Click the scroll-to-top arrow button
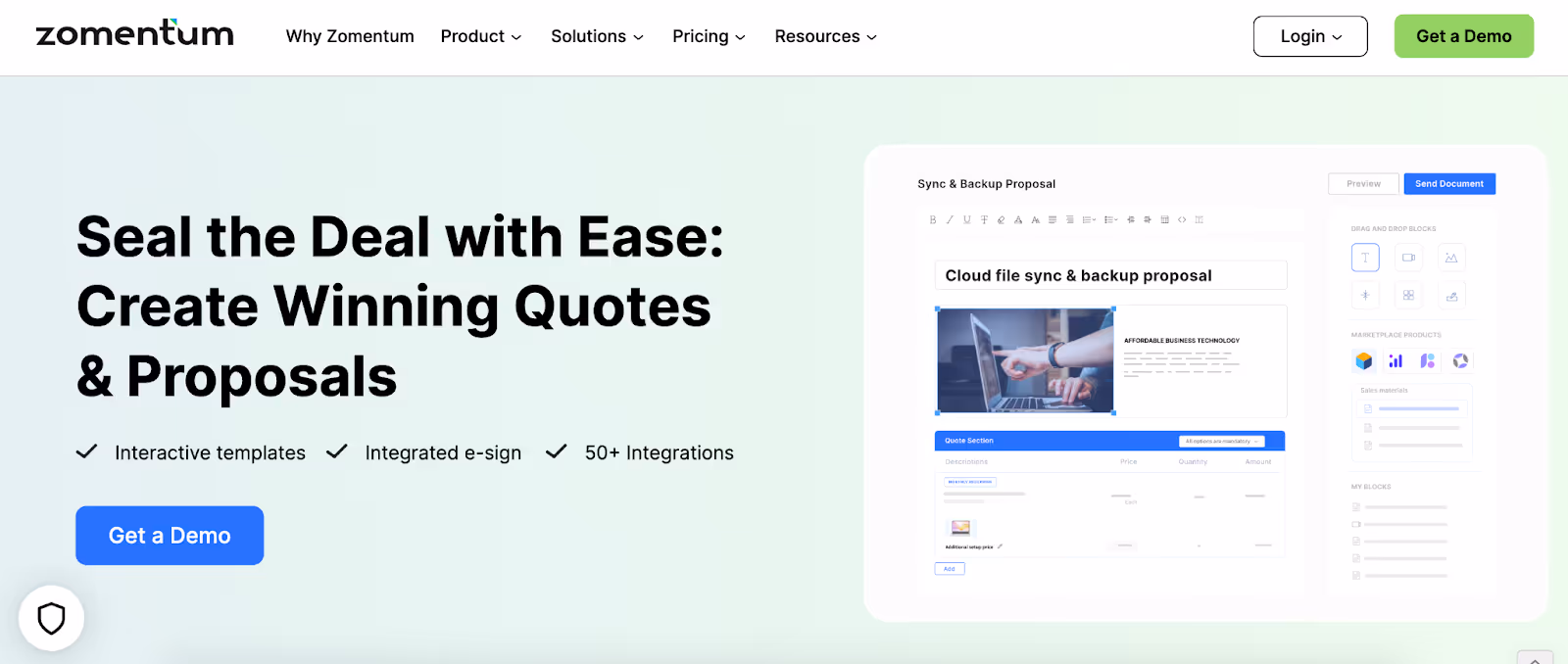This screenshot has height=664, width=1568. [1535, 657]
